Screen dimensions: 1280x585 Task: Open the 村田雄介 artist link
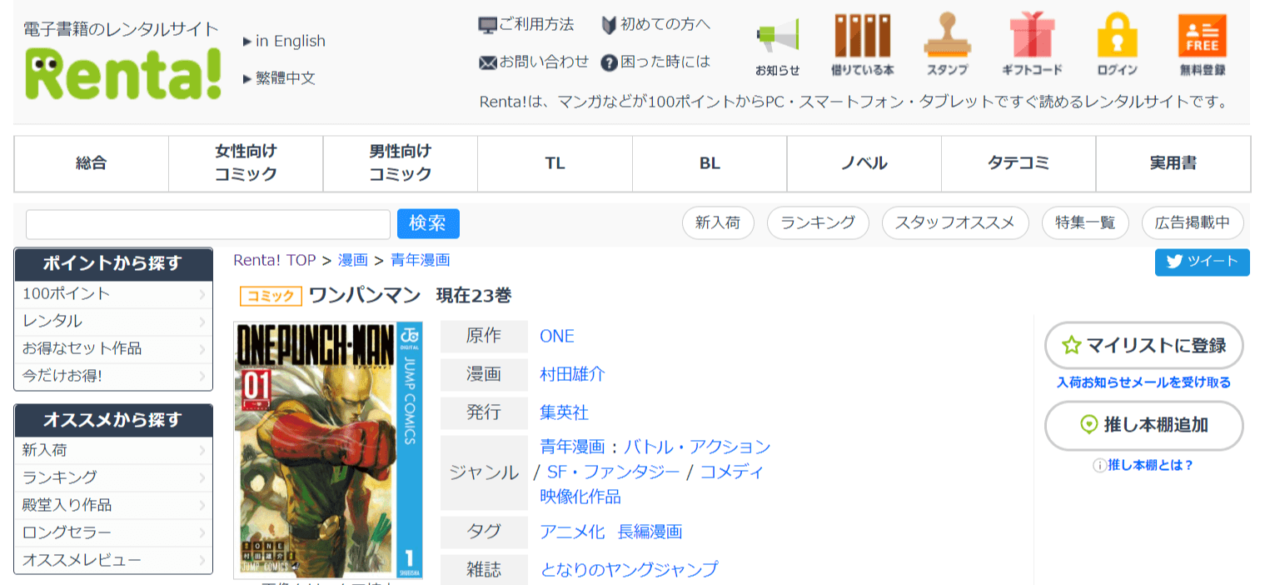[572, 374]
